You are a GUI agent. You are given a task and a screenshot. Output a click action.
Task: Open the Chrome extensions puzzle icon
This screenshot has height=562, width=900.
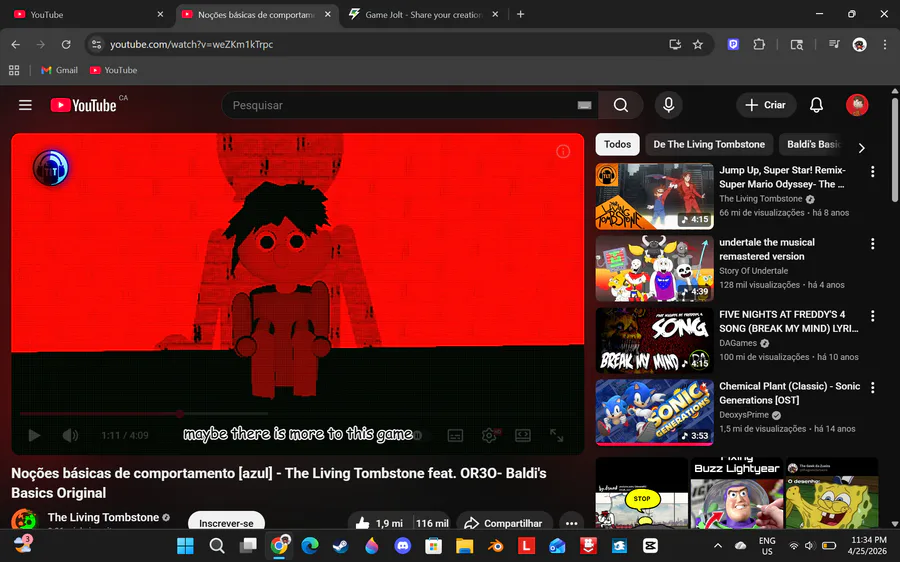759,44
